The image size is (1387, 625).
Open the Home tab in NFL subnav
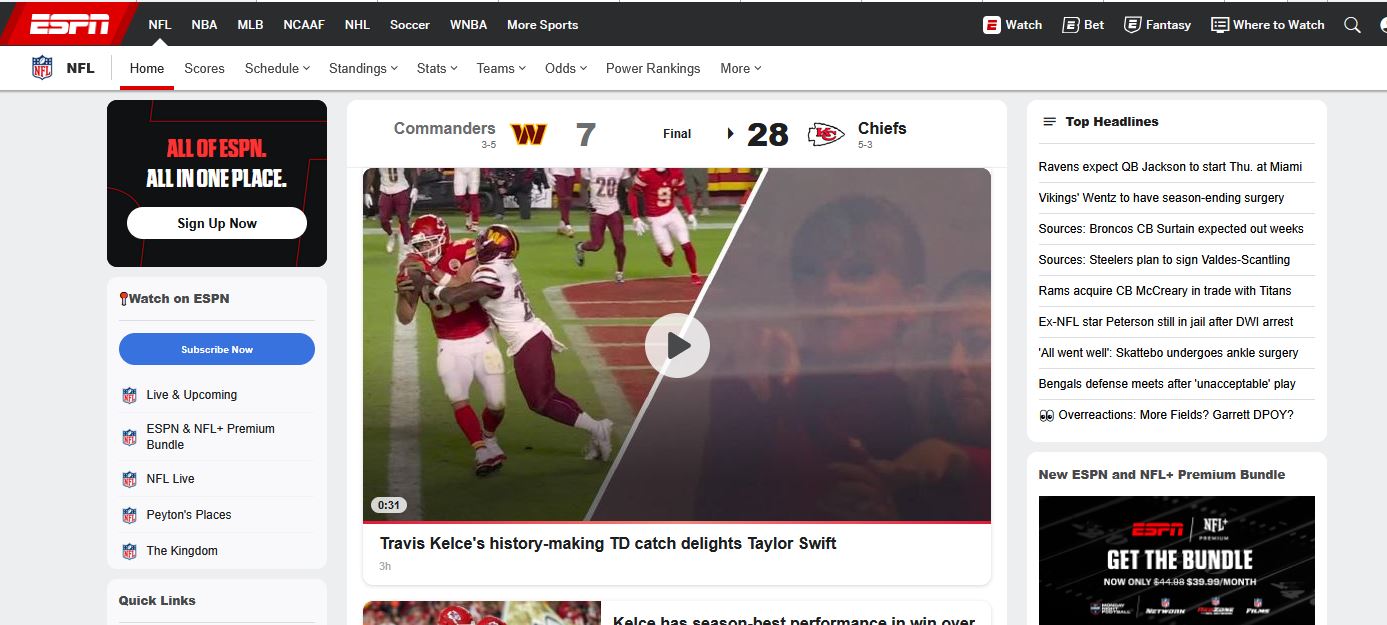point(147,68)
